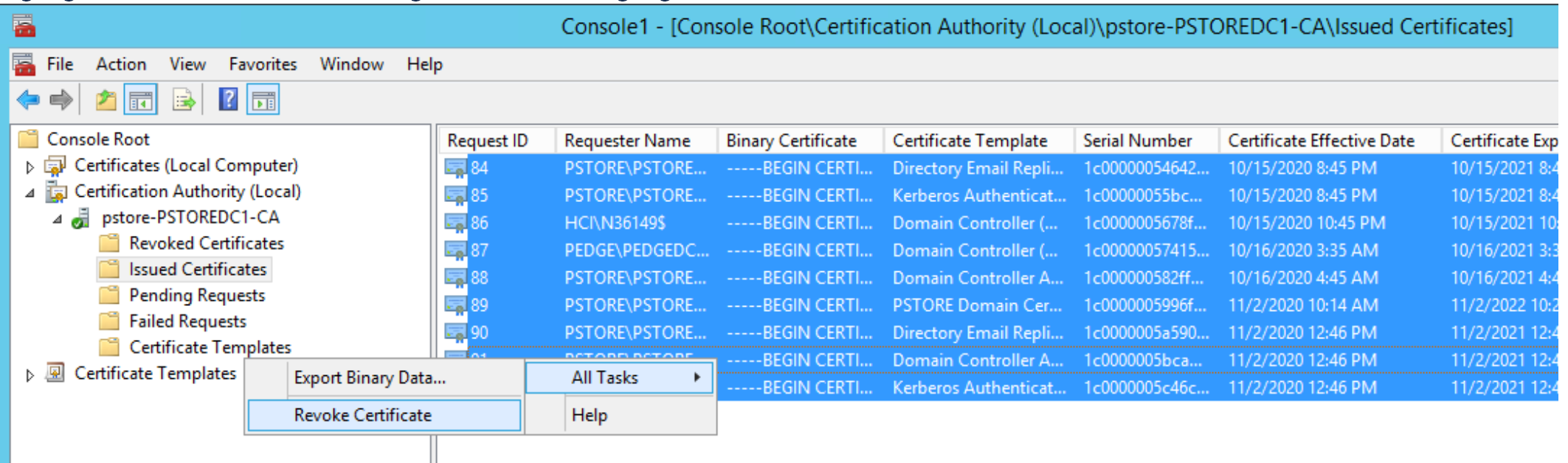This screenshot has height=463, width=1568.
Task: Click the Back arrow toolbar icon
Action: pyautogui.click(x=28, y=100)
